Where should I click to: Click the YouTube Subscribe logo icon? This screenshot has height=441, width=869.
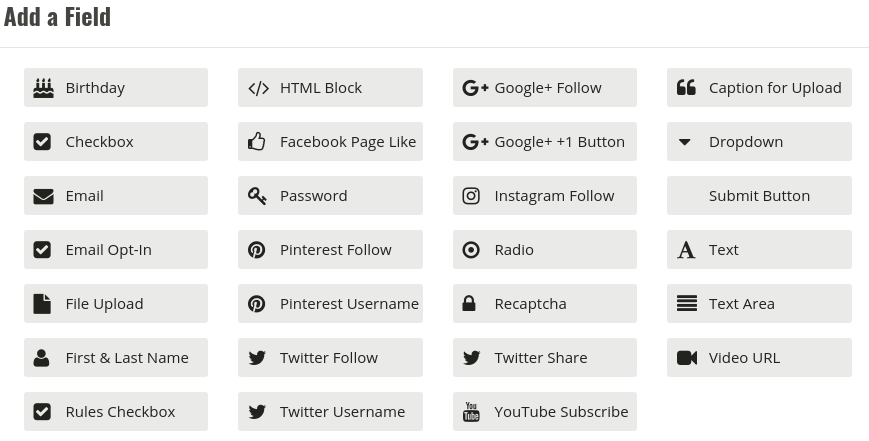click(471, 412)
